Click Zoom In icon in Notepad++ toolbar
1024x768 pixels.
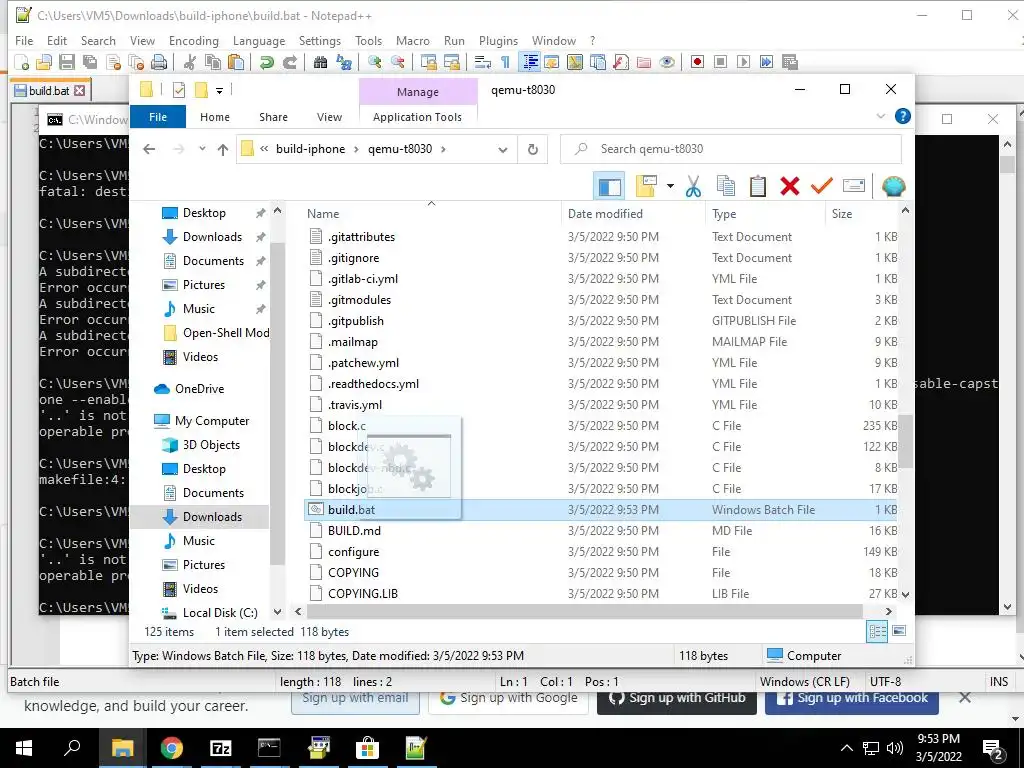pyautogui.click(x=374, y=62)
